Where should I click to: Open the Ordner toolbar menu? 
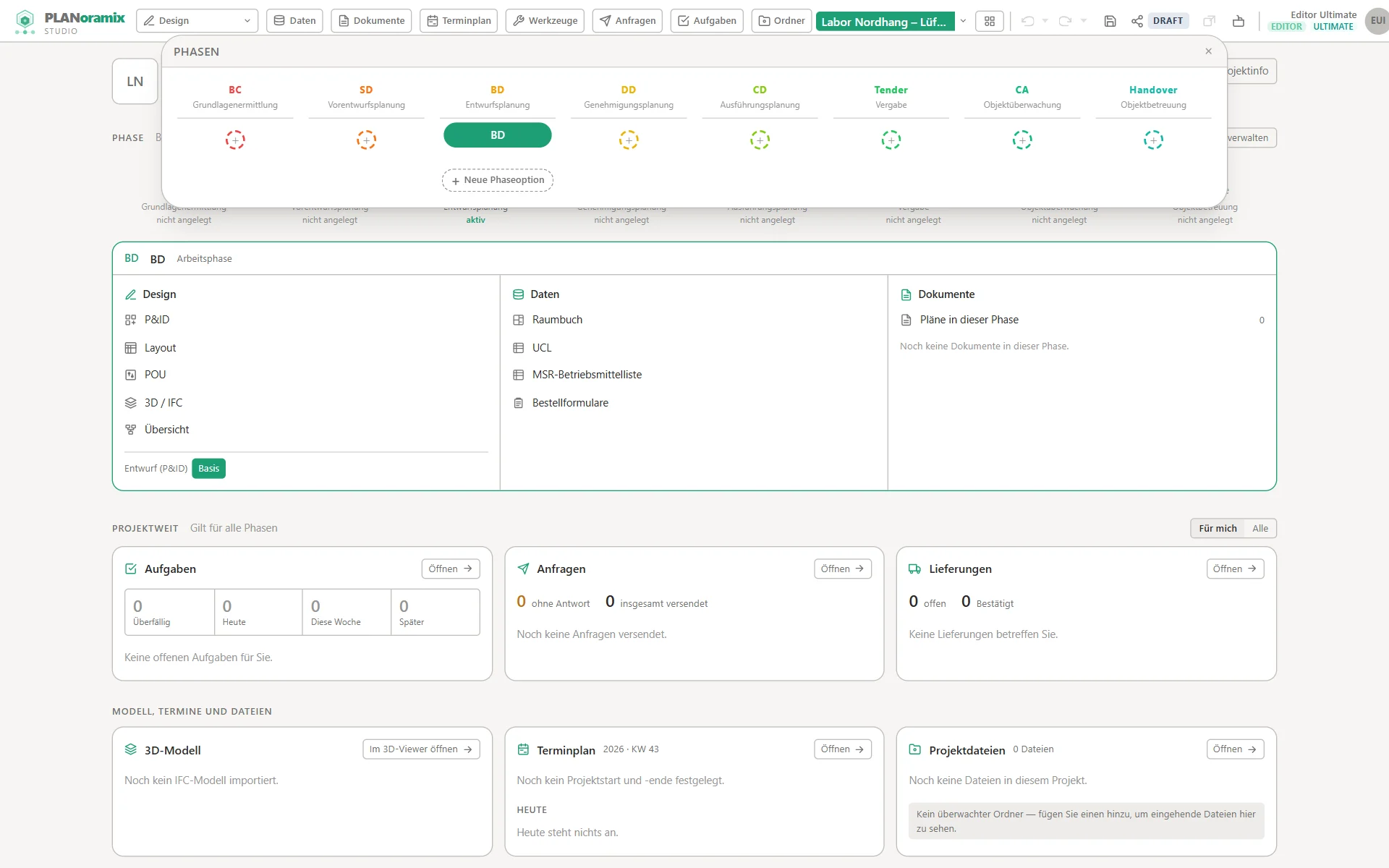tap(781, 21)
